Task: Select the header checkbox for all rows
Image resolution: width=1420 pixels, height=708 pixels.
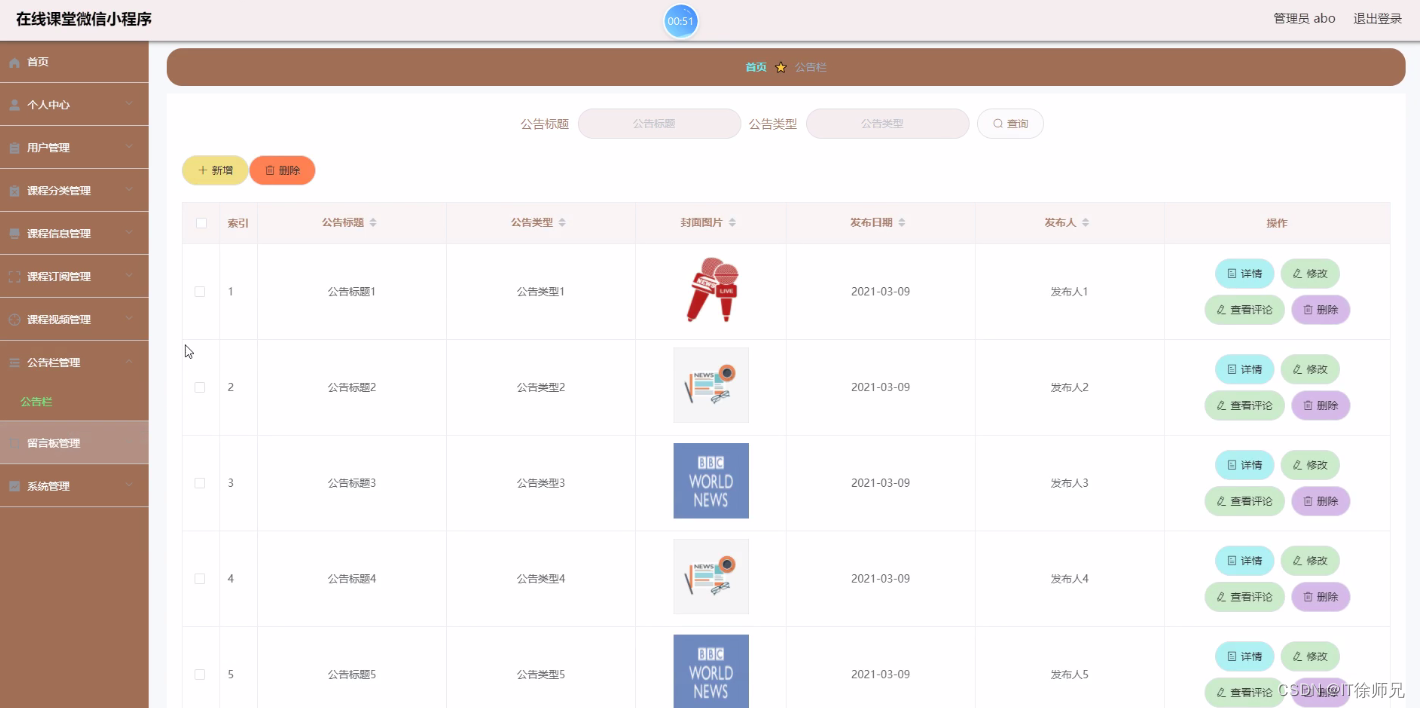Action: coord(201,223)
